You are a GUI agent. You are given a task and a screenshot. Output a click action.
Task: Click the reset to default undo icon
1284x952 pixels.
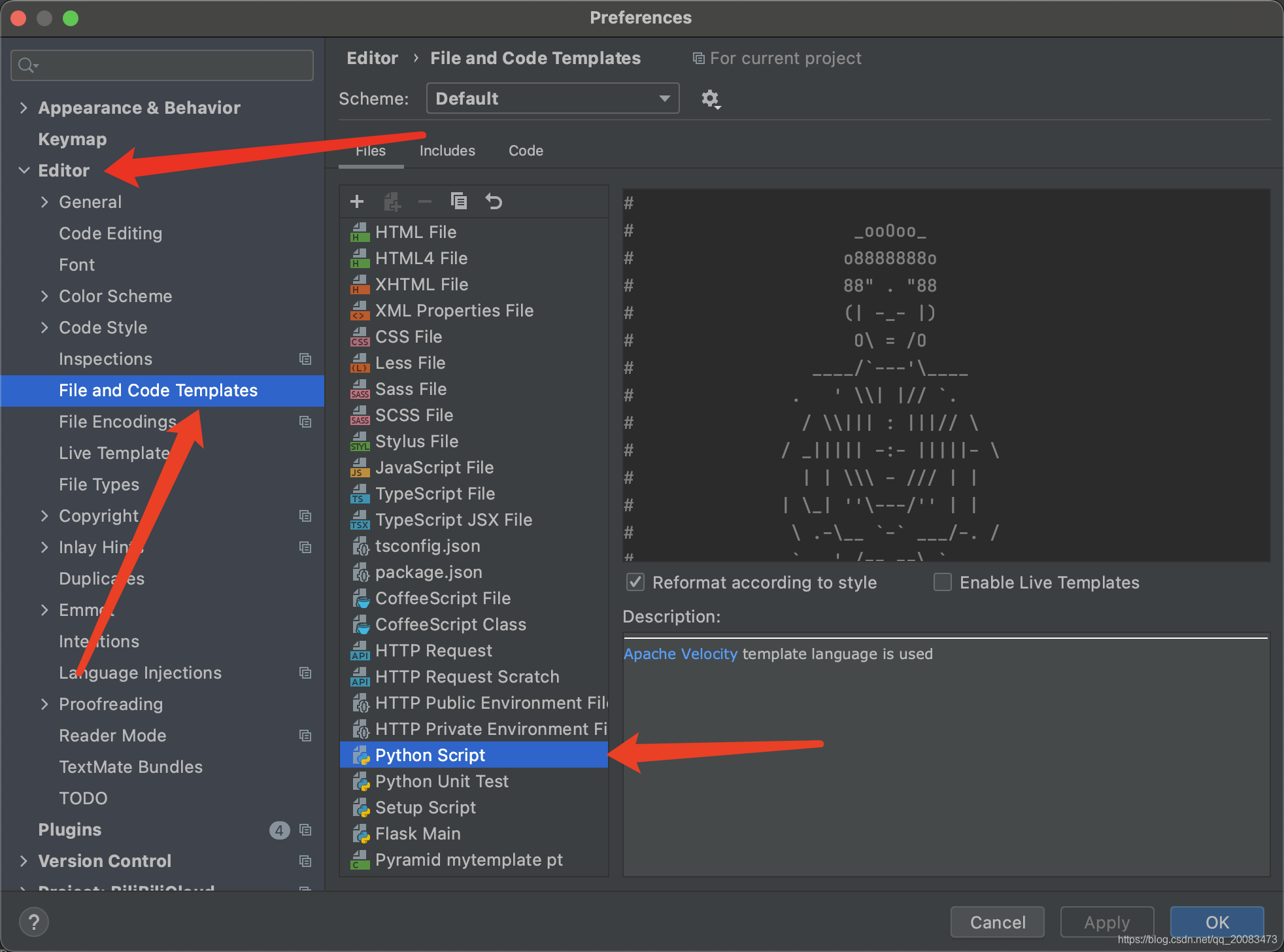point(494,201)
